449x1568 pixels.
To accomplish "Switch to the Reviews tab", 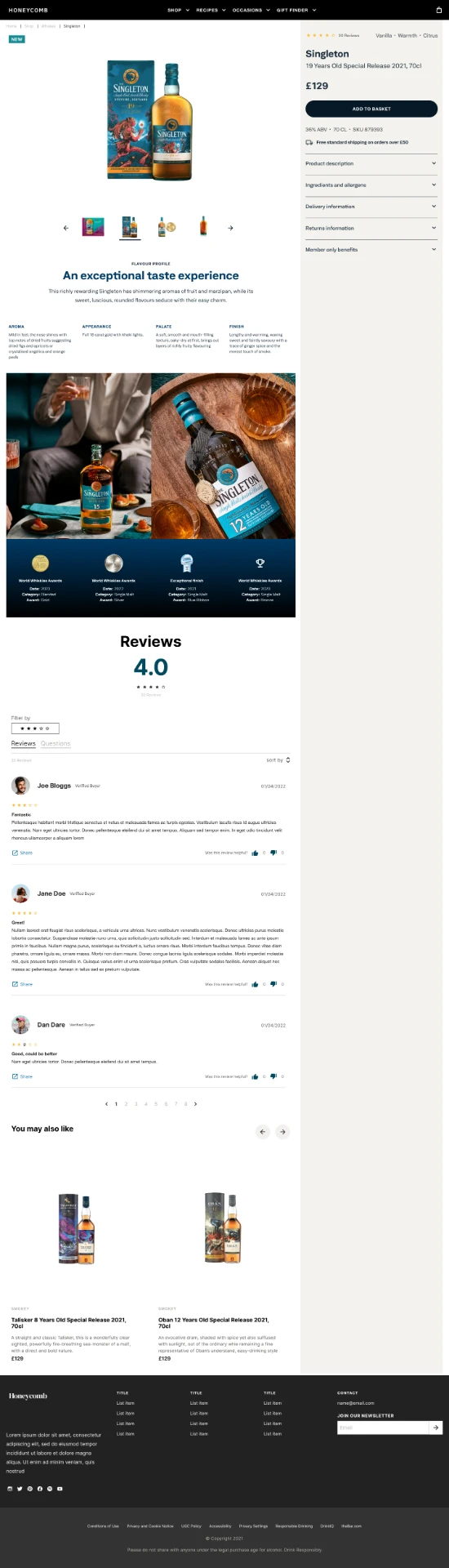I will (23, 744).
